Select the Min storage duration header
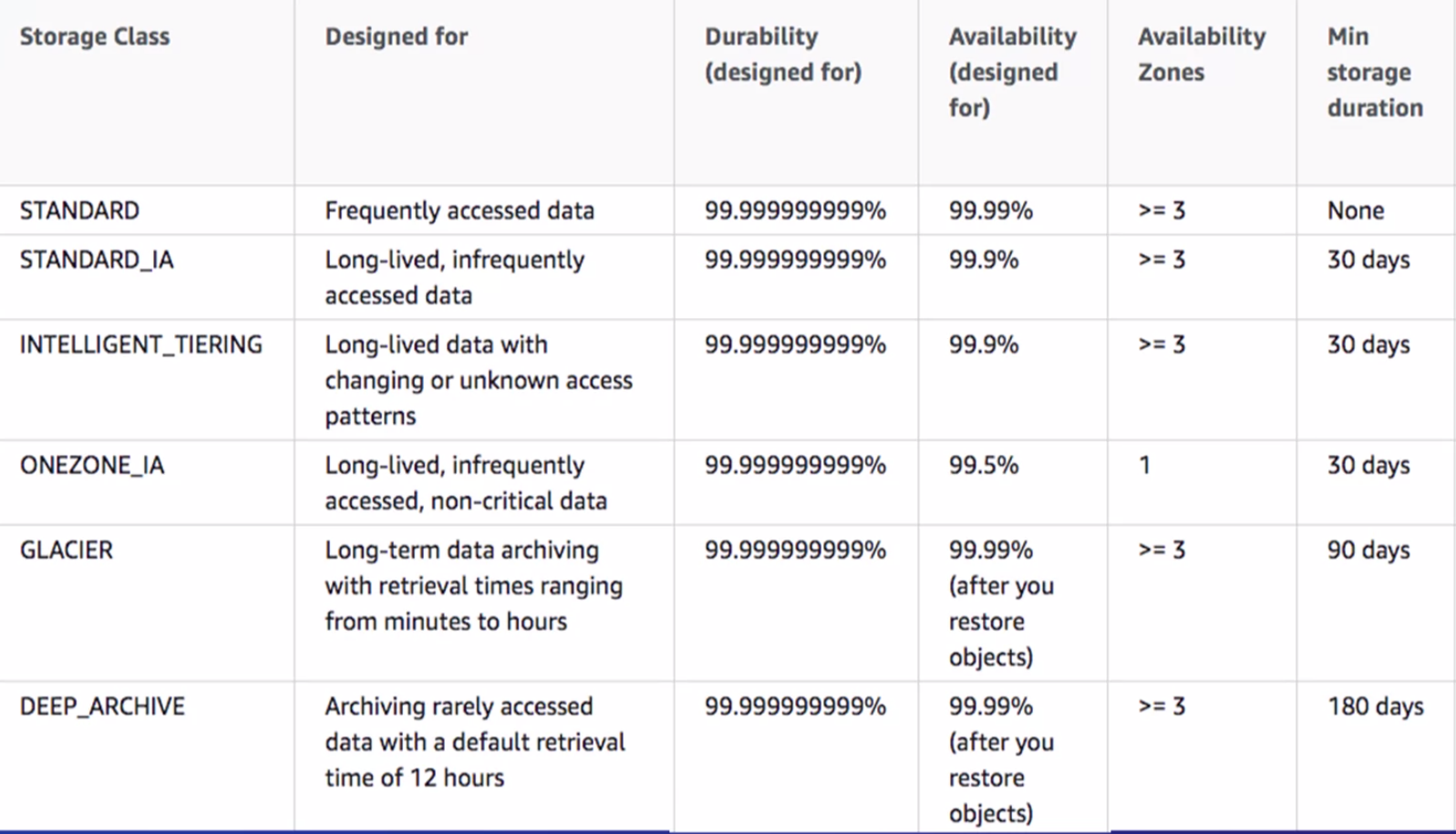Screen dimensions: 1456x834 click(x=1374, y=72)
